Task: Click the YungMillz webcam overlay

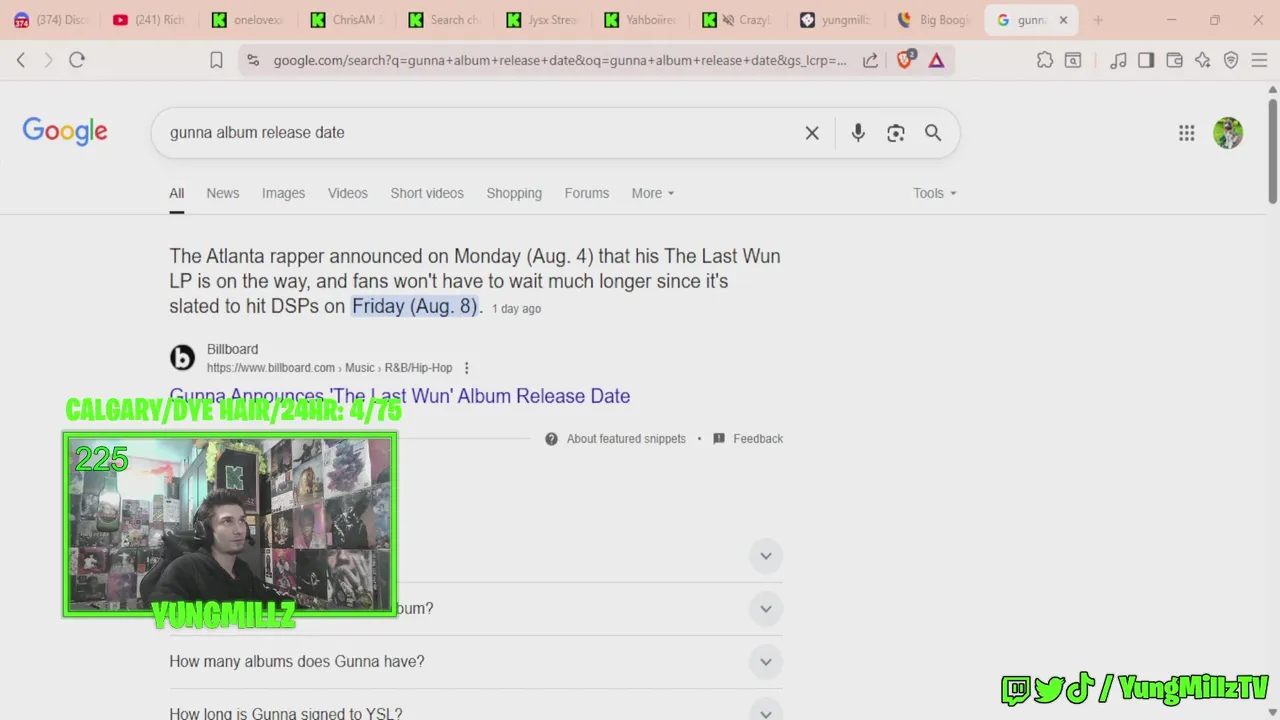Action: tap(230, 523)
